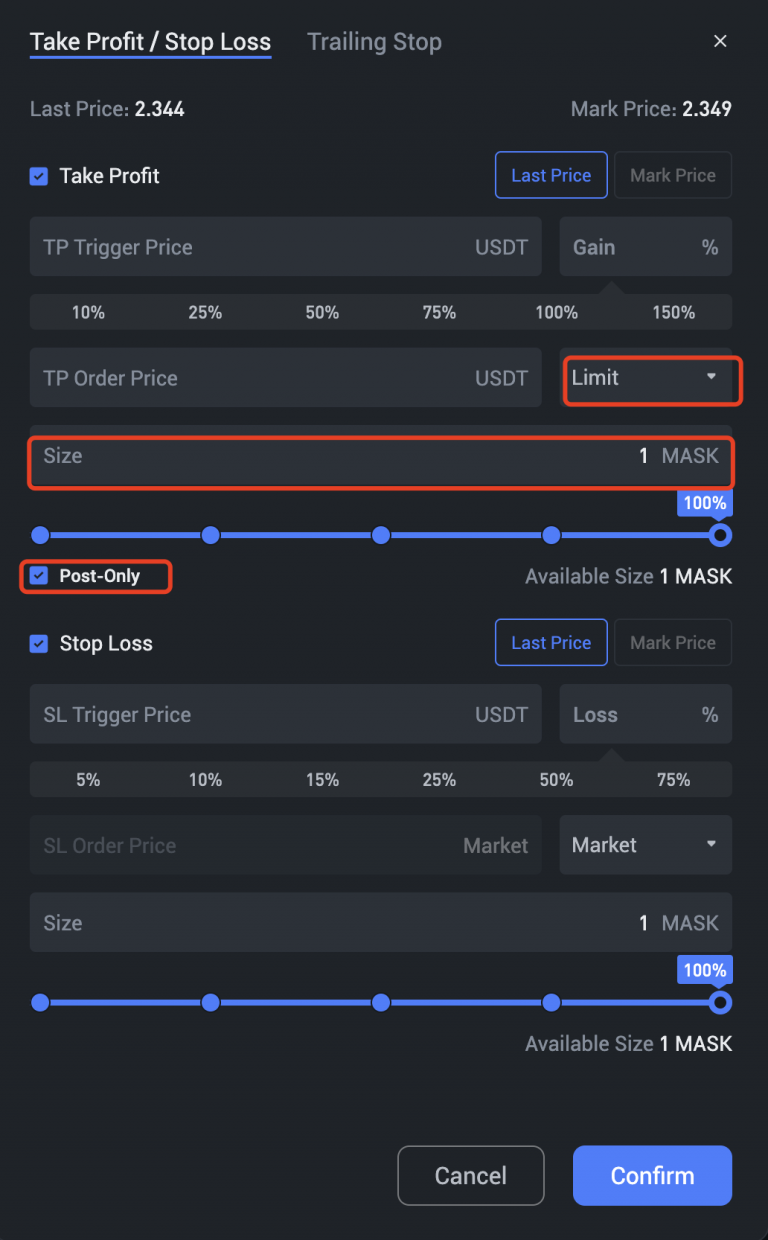Select Mark Price for Take Profit trigger

pyautogui.click(x=673, y=175)
